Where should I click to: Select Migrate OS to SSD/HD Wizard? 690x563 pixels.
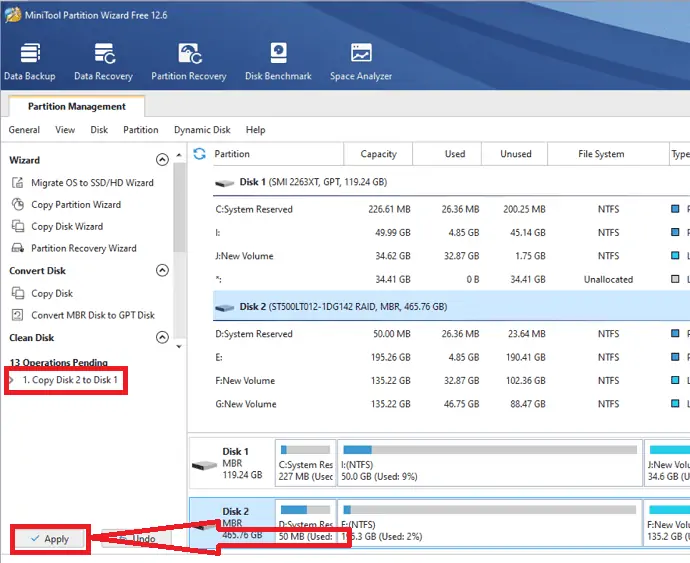click(92, 182)
